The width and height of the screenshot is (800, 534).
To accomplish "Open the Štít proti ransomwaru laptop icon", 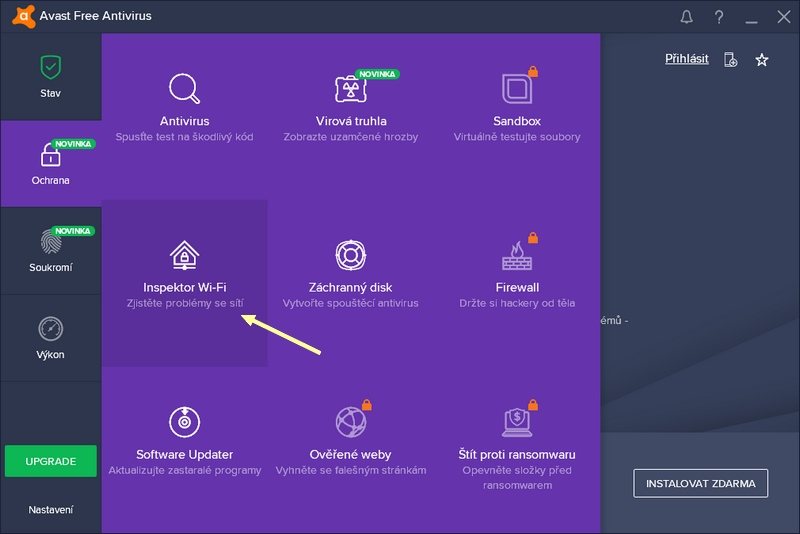I will [517, 423].
